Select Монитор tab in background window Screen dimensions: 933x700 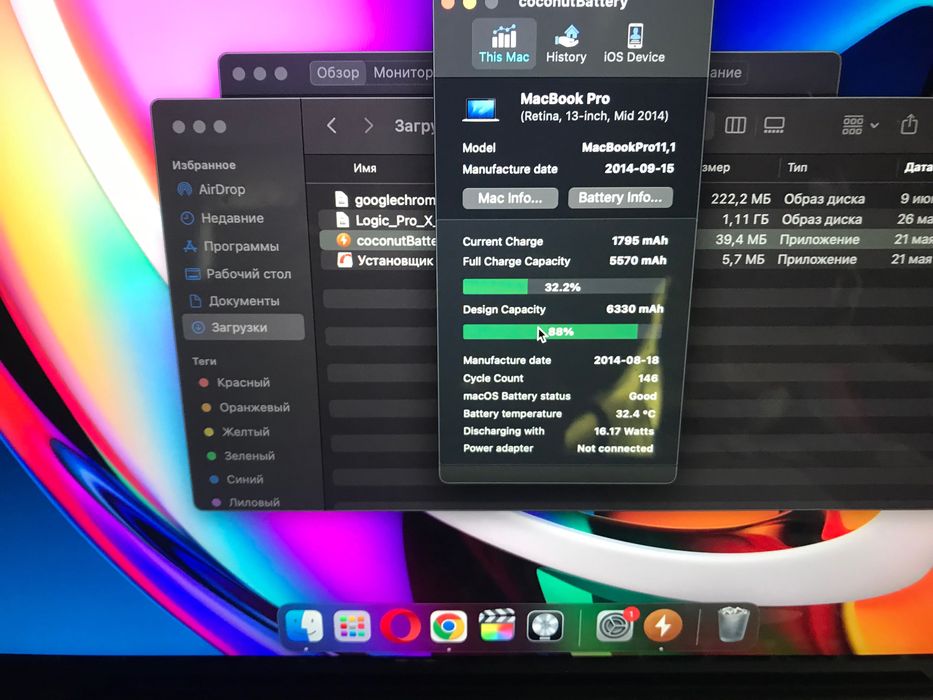[402, 73]
